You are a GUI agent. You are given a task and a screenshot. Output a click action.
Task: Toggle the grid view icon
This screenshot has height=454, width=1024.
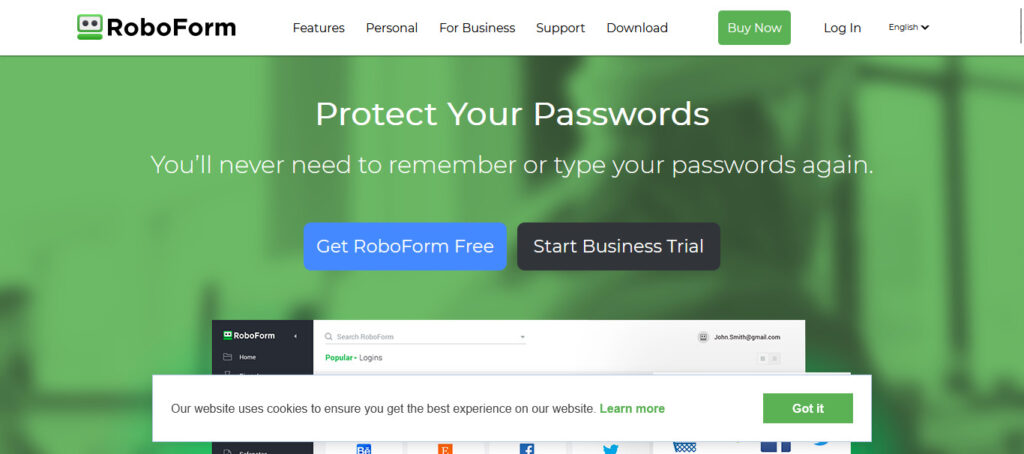(762, 358)
